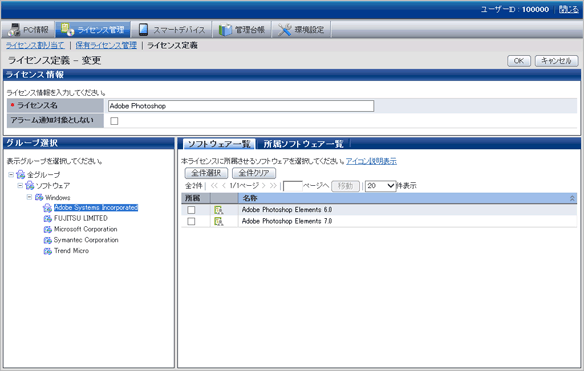
Task: Click Microsoft Corporation group icon
Action: (47, 229)
